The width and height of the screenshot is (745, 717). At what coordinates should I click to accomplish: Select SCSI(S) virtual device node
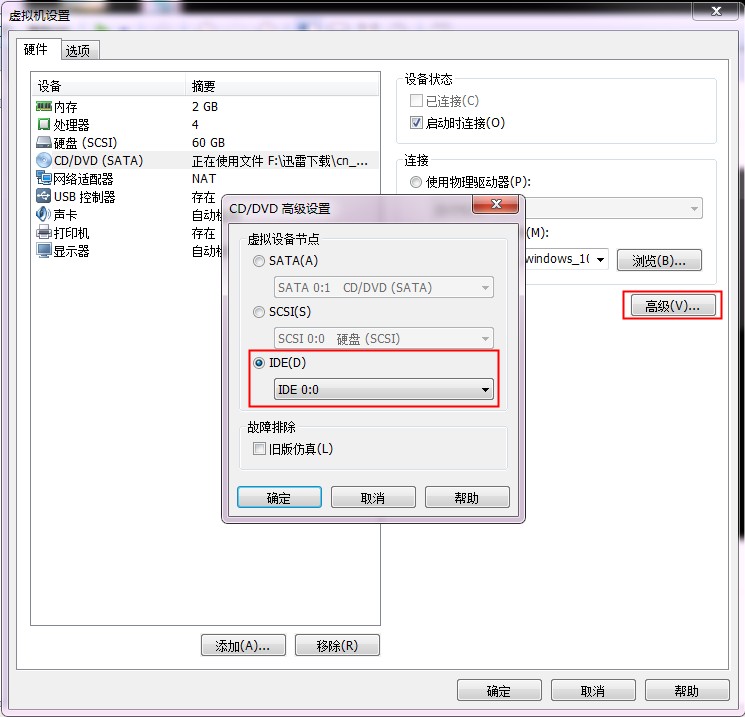pos(259,312)
